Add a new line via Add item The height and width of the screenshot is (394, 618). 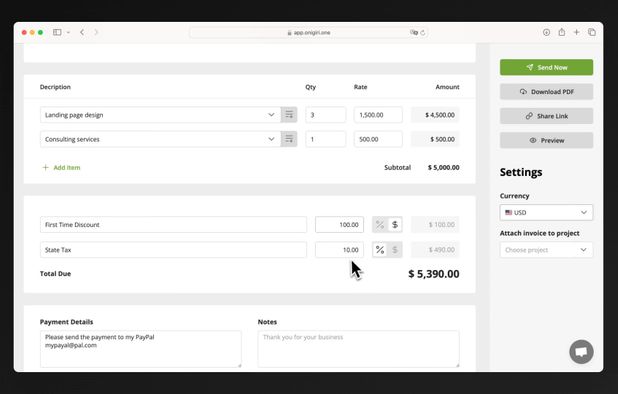(61, 167)
